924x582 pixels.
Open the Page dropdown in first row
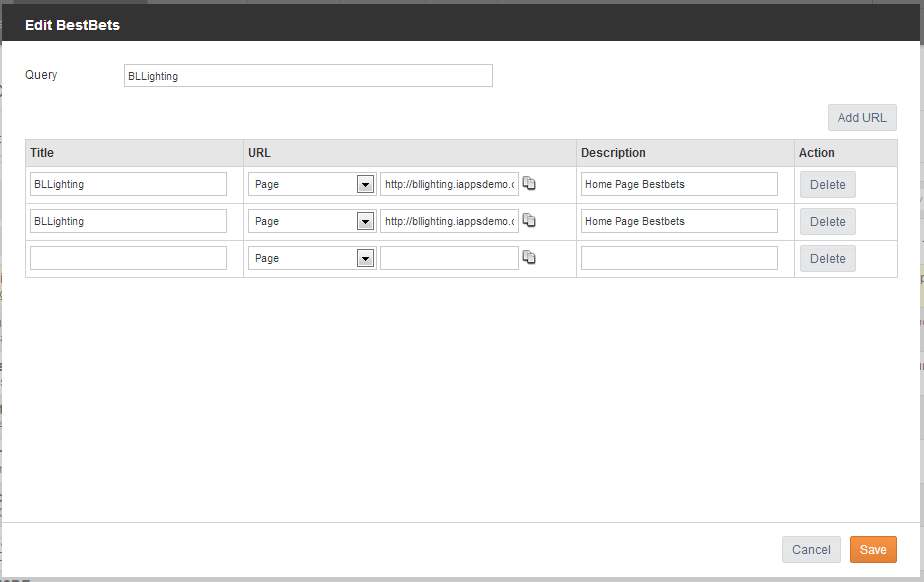(x=312, y=184)
